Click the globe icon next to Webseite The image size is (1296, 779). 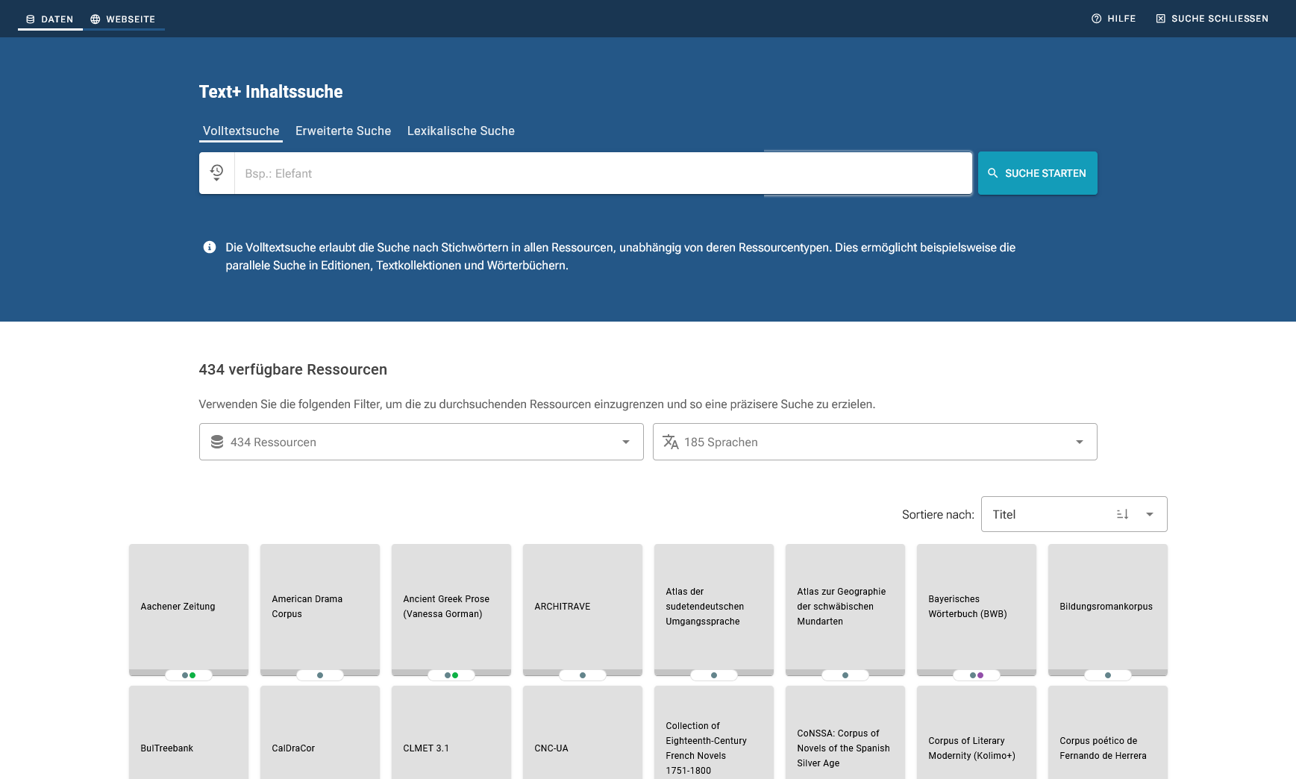[x=95, y=19]
